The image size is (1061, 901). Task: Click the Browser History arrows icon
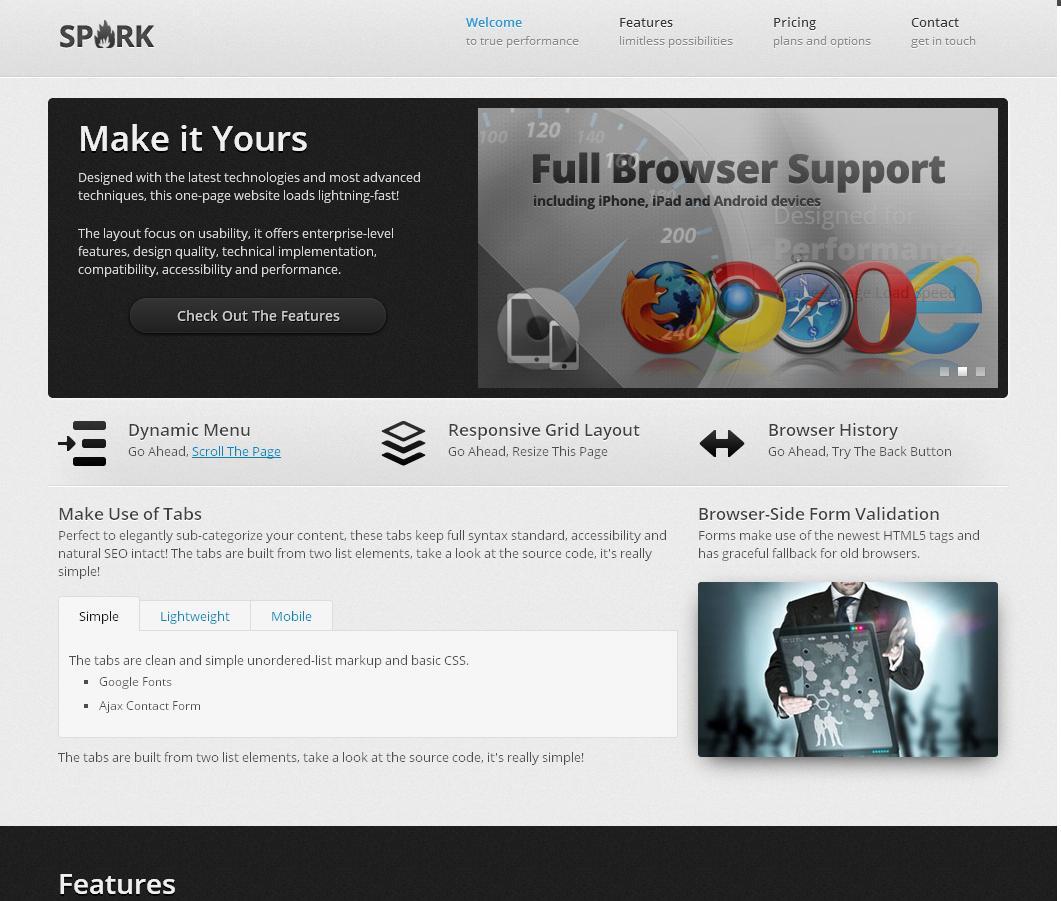tap(721, 444)
